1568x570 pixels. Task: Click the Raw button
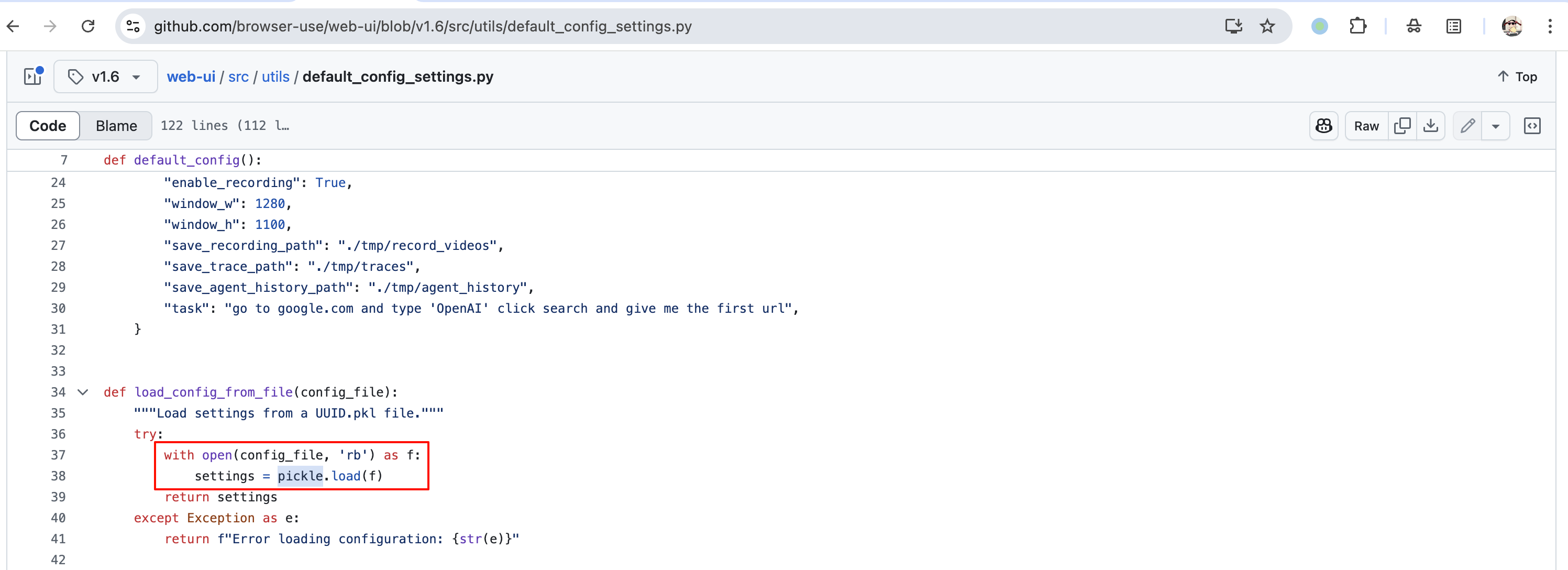[x=1366, y=126]
